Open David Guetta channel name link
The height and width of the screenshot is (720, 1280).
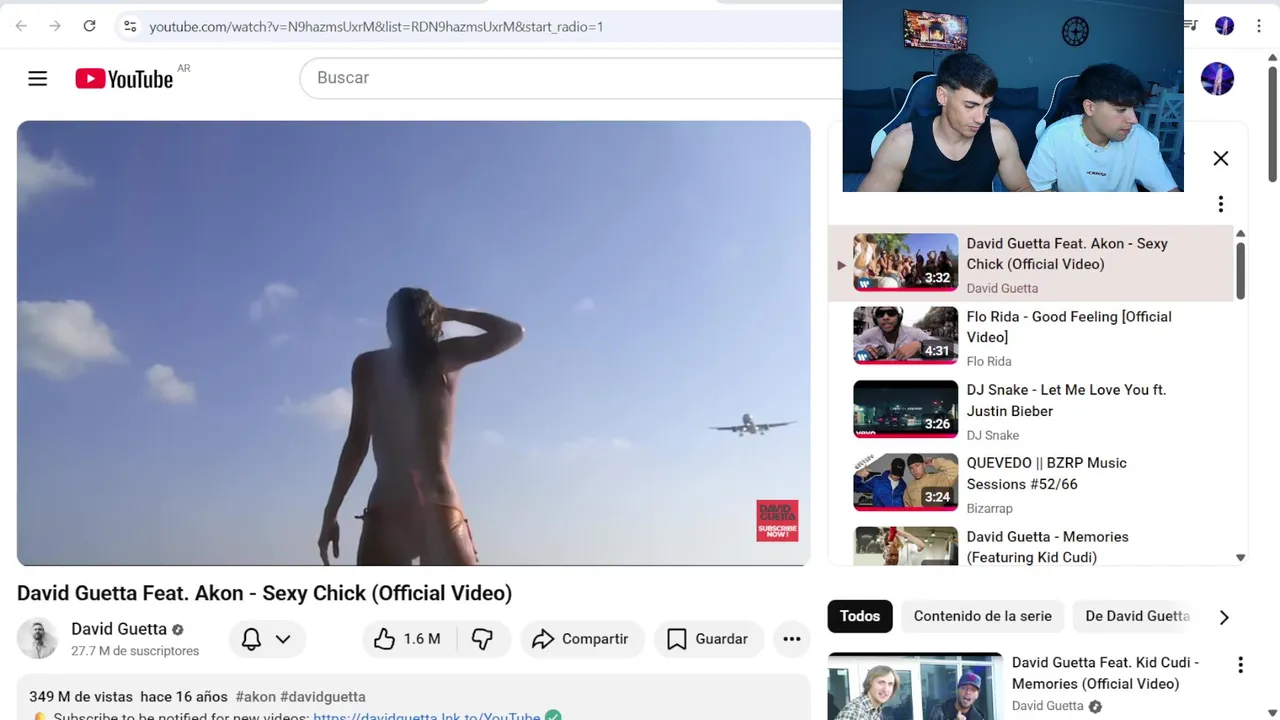click(119, 629)
